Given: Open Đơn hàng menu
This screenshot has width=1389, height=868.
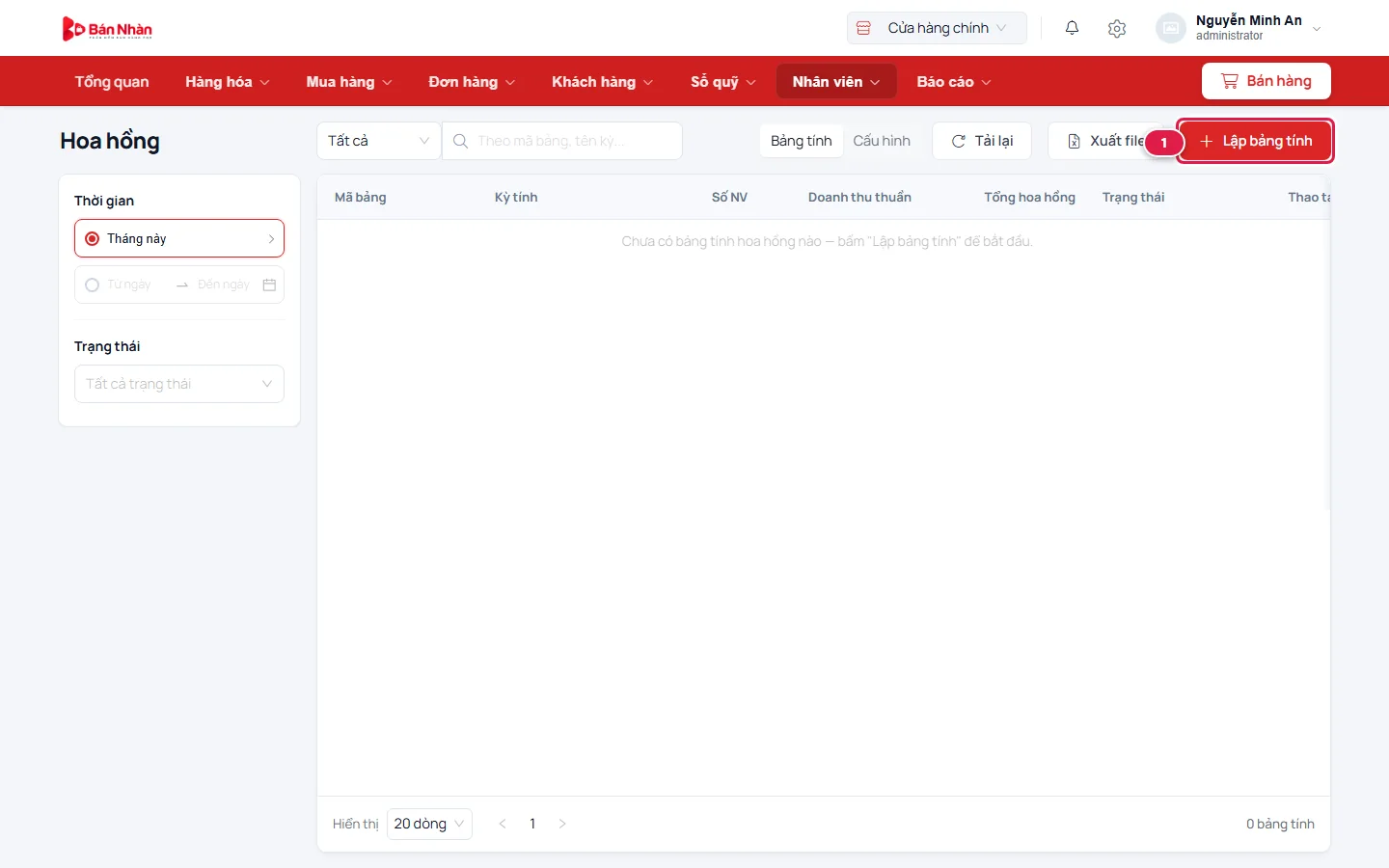Looking at the screenshot, I should pos(472,82).
